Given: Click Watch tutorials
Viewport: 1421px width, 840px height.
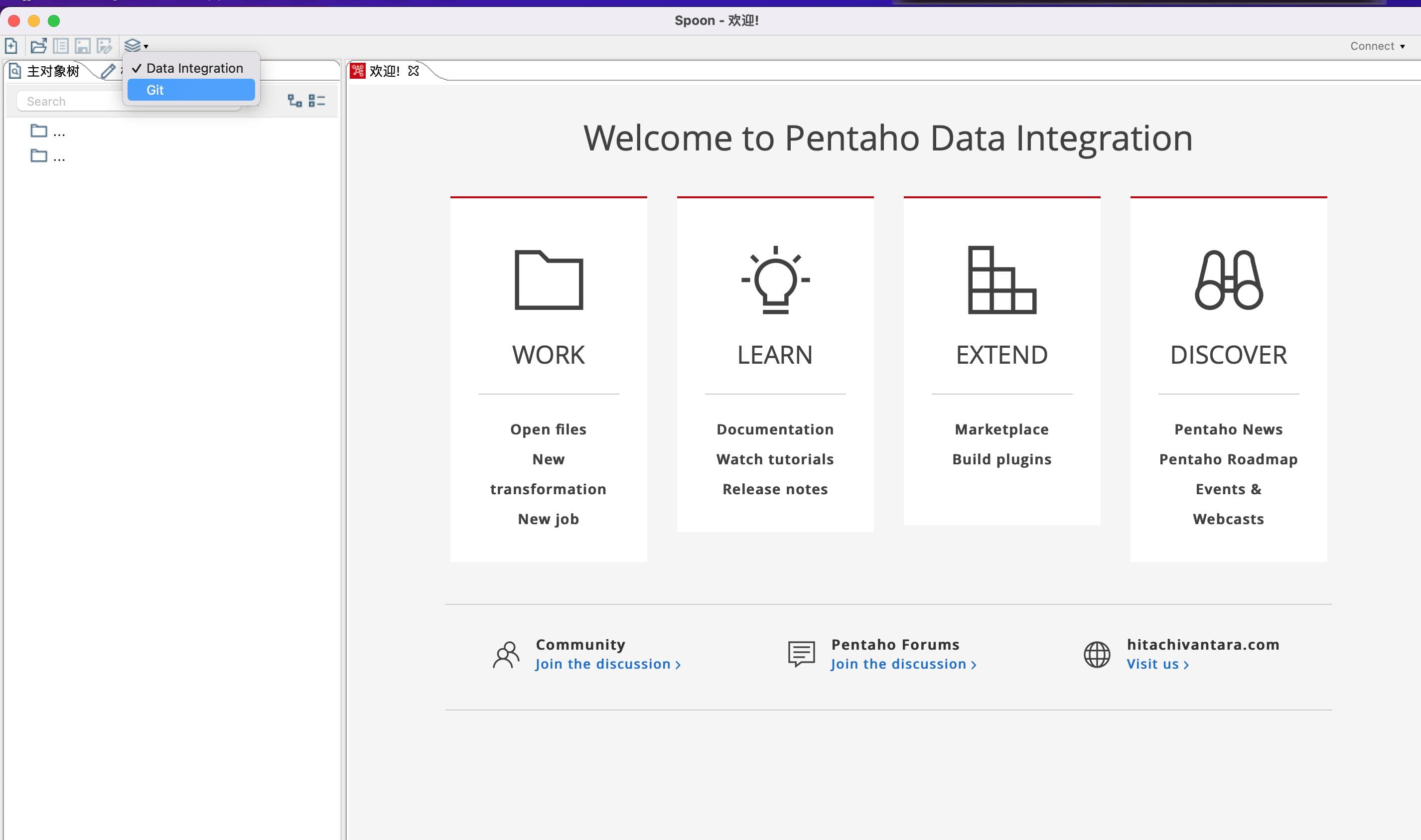Looking at the screenshot, I should (x=775, y=459).
